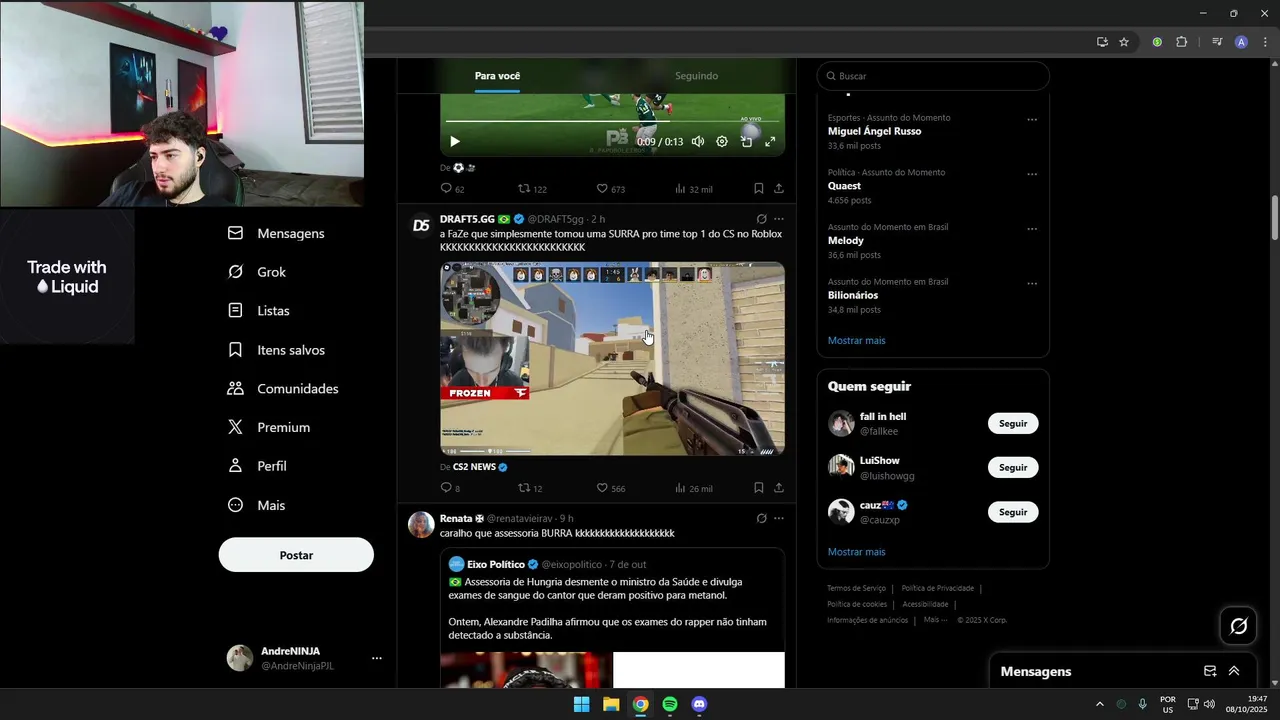Repost the football video post
The width and height of the screenshot is (1280, 720).
click(x=532, y=189)
